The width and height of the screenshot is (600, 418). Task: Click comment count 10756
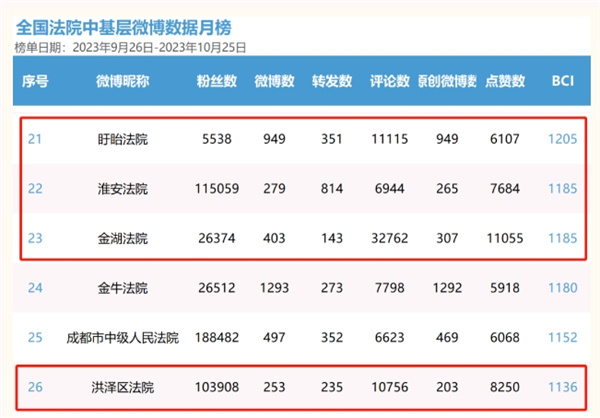pyautogui.click(x=390, y=387)
